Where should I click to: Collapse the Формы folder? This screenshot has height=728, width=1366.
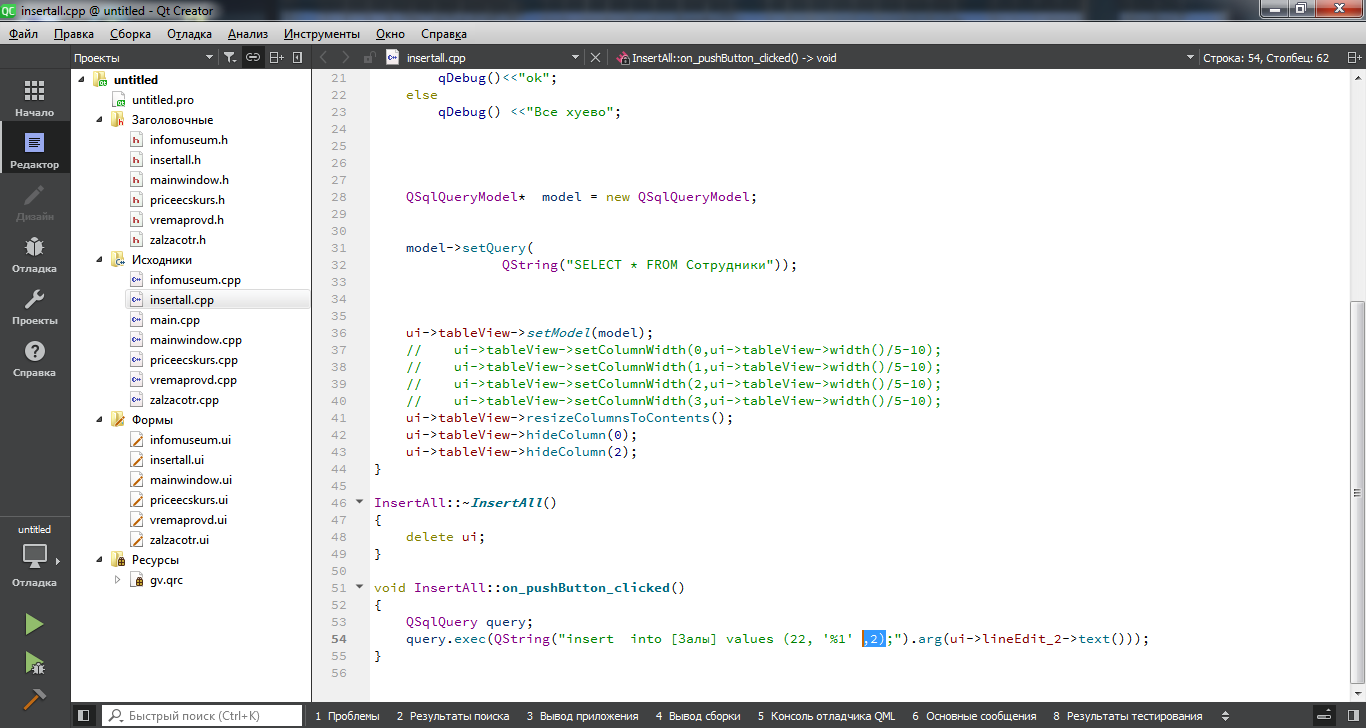tap(99, 420)
